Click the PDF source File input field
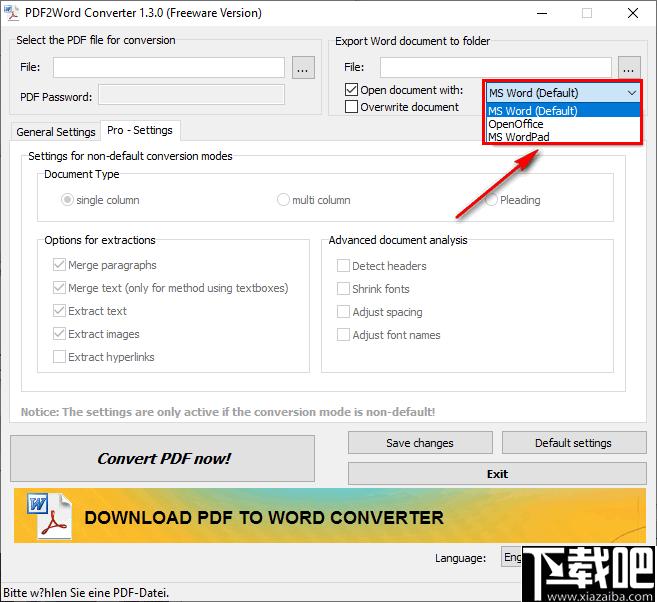 pos(168,67)
